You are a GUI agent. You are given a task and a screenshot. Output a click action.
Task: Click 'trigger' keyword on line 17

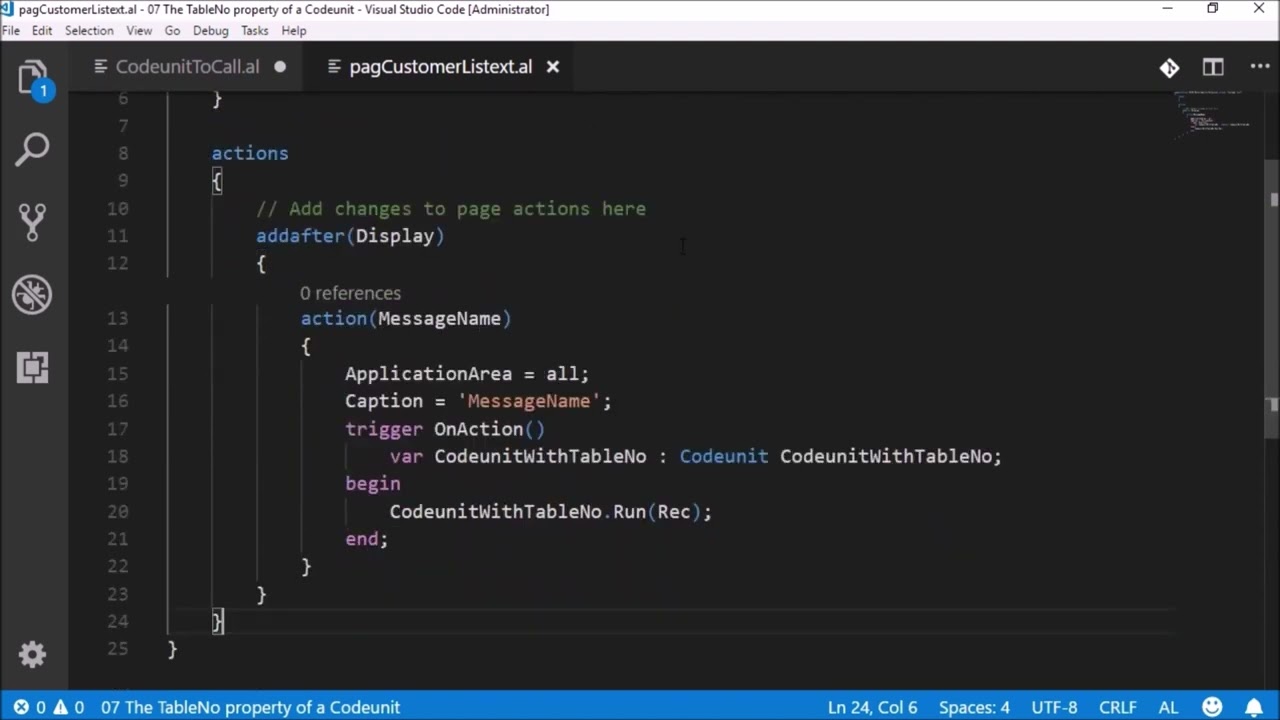click(x=384, y=429)
